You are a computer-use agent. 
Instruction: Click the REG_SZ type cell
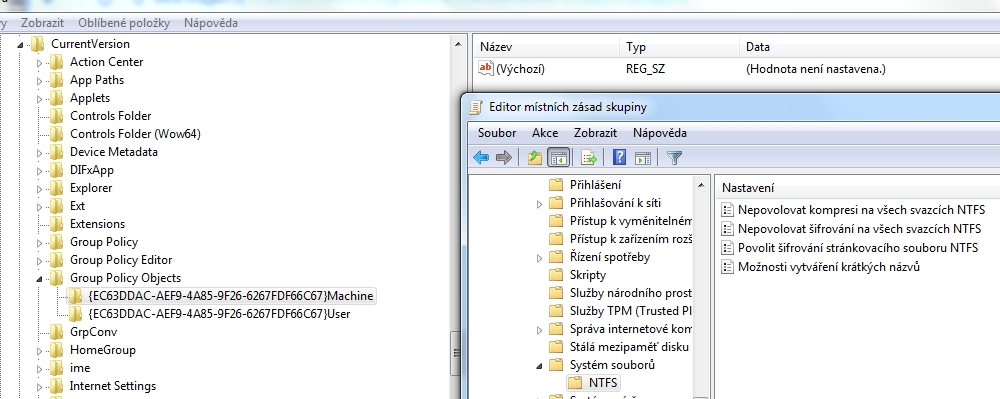645,69
